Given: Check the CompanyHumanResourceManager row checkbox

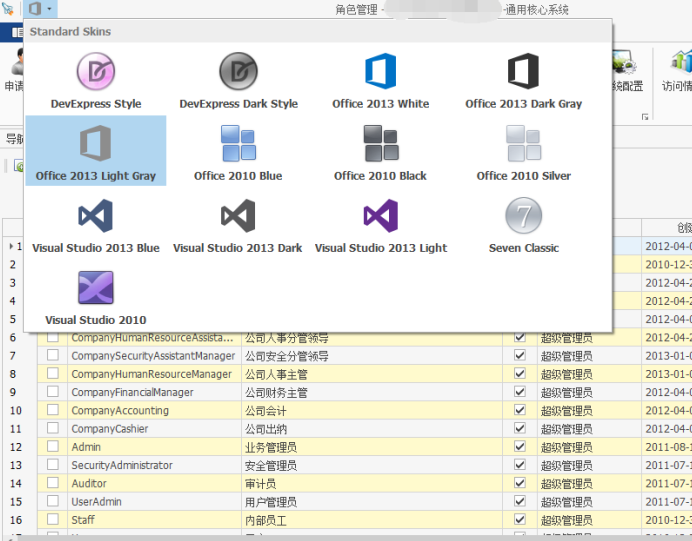Looking at the screenshot, I should point(53,374).
